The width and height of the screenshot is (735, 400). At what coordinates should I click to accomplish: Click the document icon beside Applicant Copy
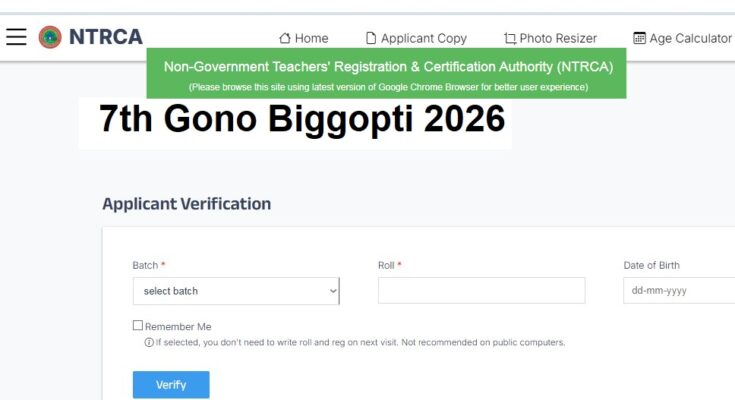371,38
